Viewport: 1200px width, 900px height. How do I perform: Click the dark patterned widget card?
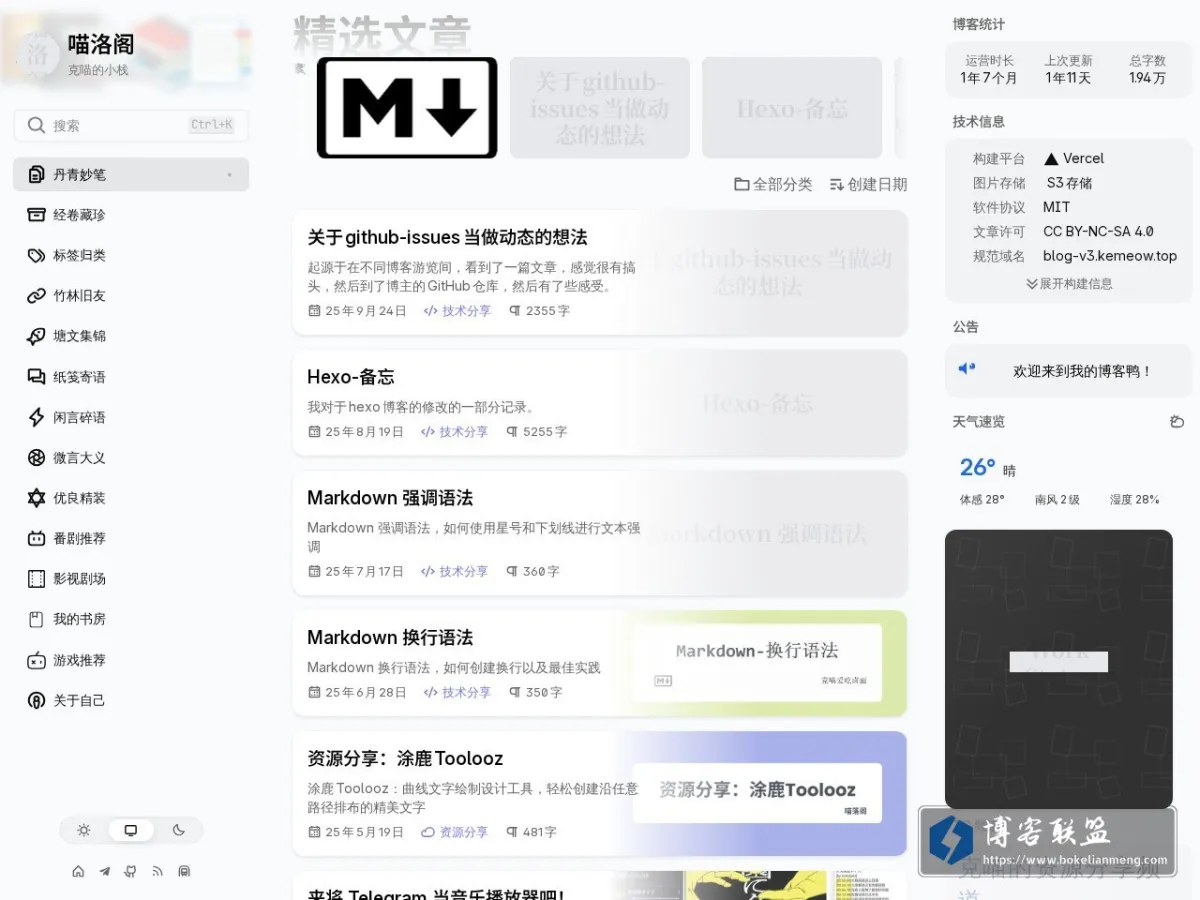pos(1059,669)
